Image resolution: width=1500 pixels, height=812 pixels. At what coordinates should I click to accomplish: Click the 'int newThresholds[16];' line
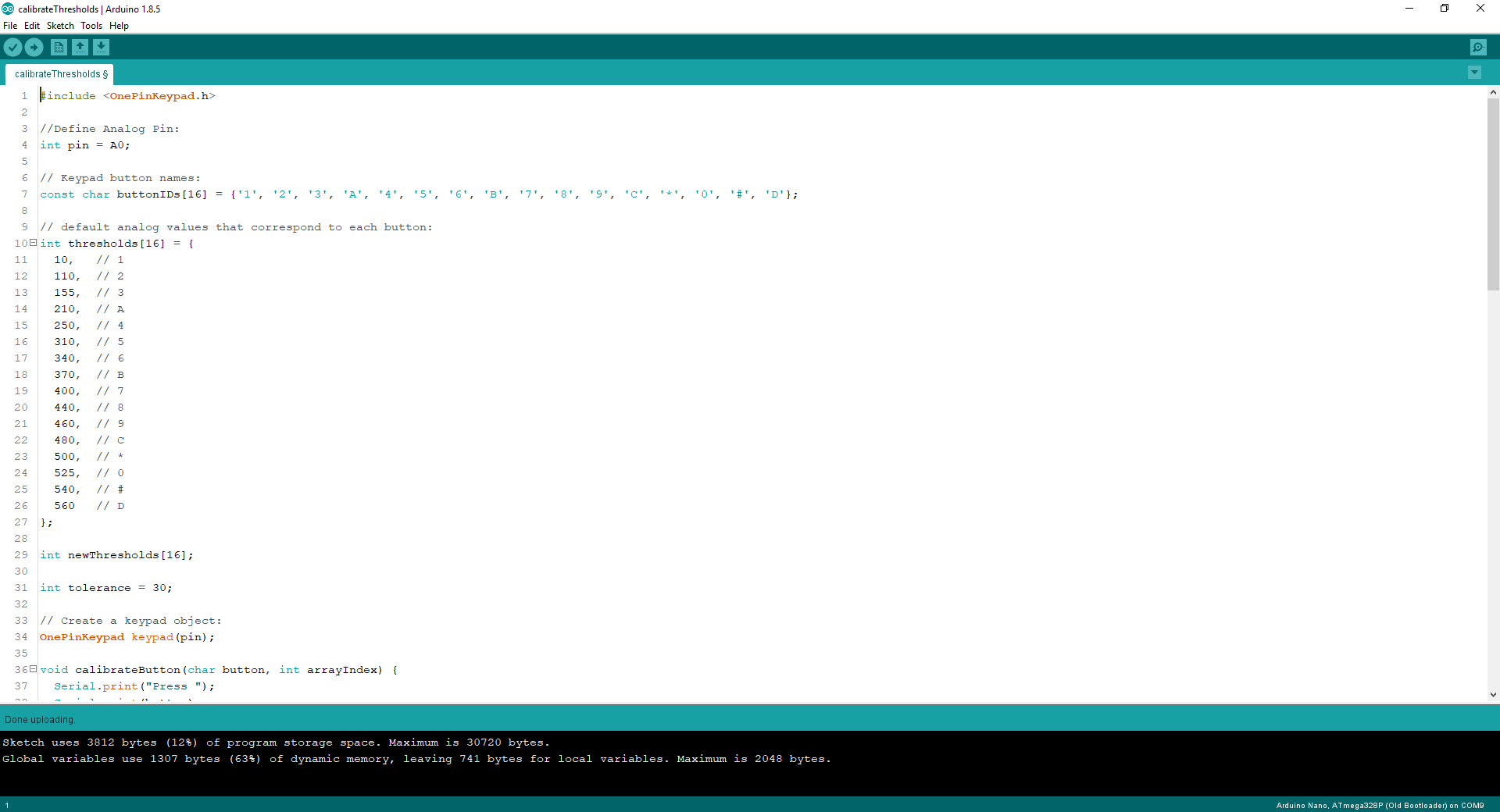[117, 555]
